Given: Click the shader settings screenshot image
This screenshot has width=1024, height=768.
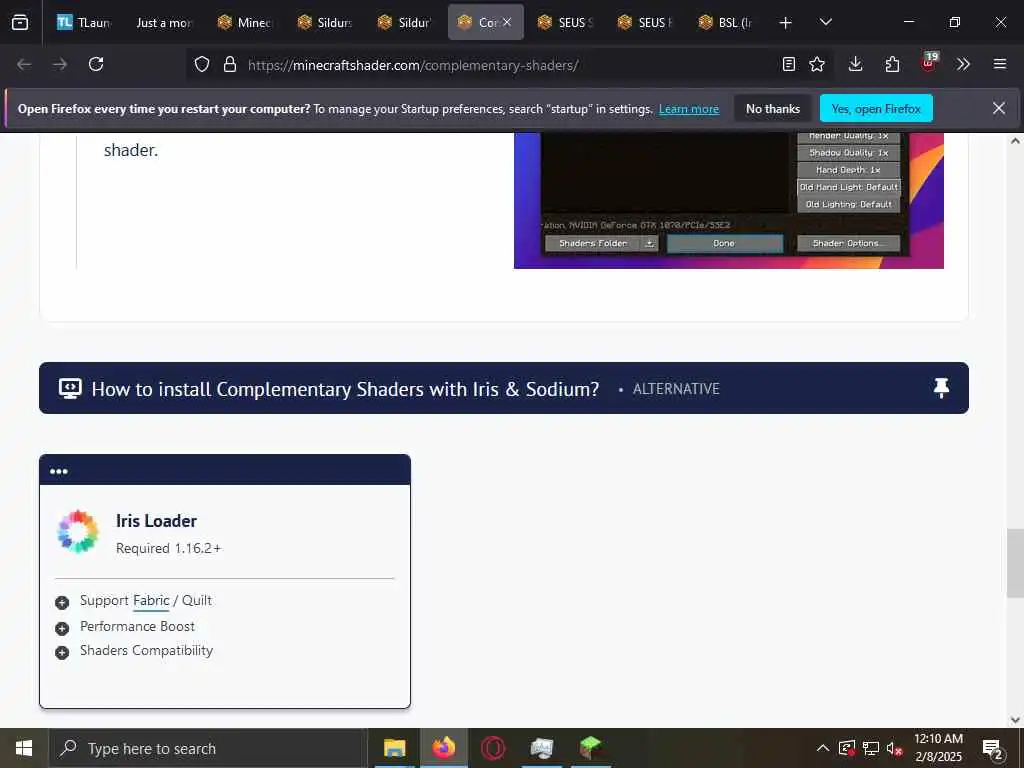Looking at the screenshot, I should 729,200.
